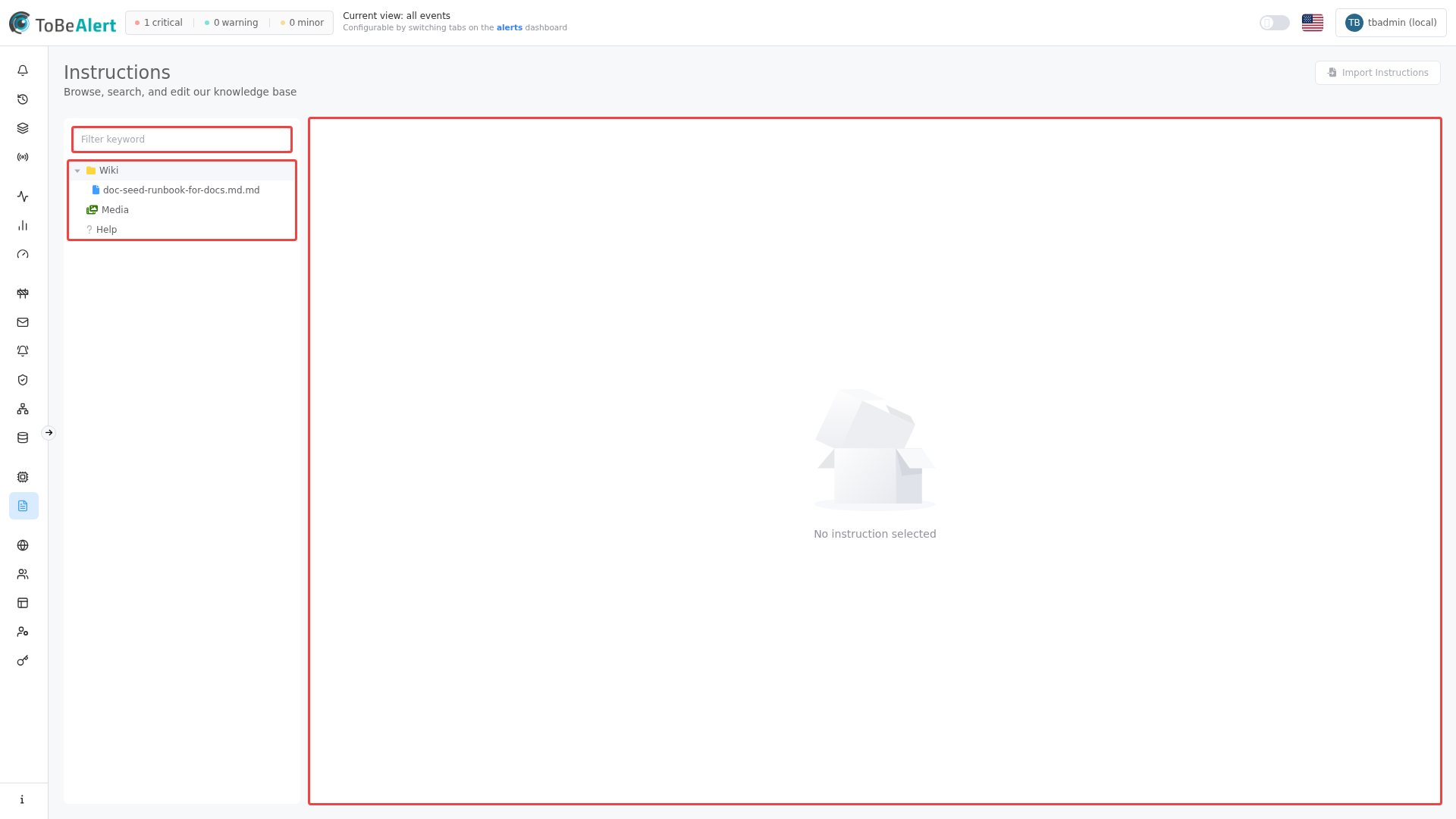Open the user settings sidebar icon
The width and height of the screenshot is (1456, 819).
pos(23,632)
